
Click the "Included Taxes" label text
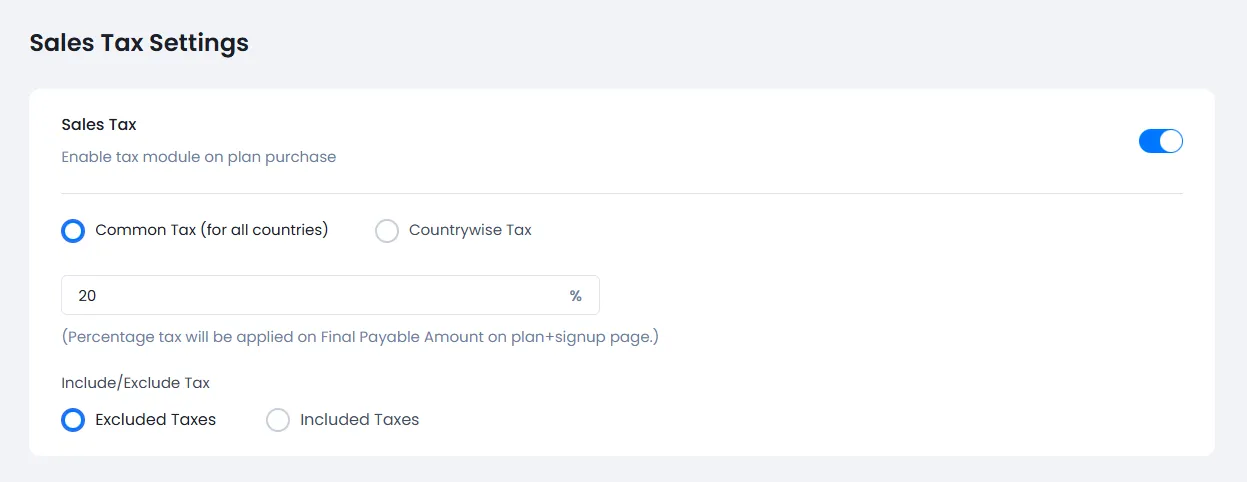(x=359, y=420)
